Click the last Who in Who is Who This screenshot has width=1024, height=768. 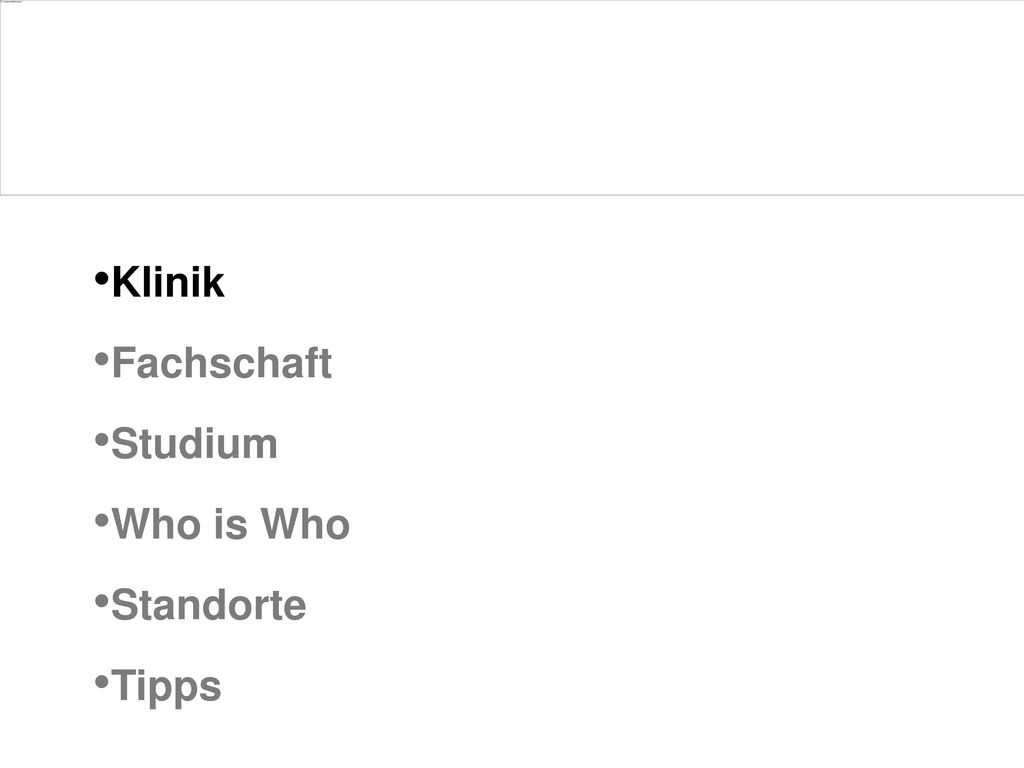(306, 524)
